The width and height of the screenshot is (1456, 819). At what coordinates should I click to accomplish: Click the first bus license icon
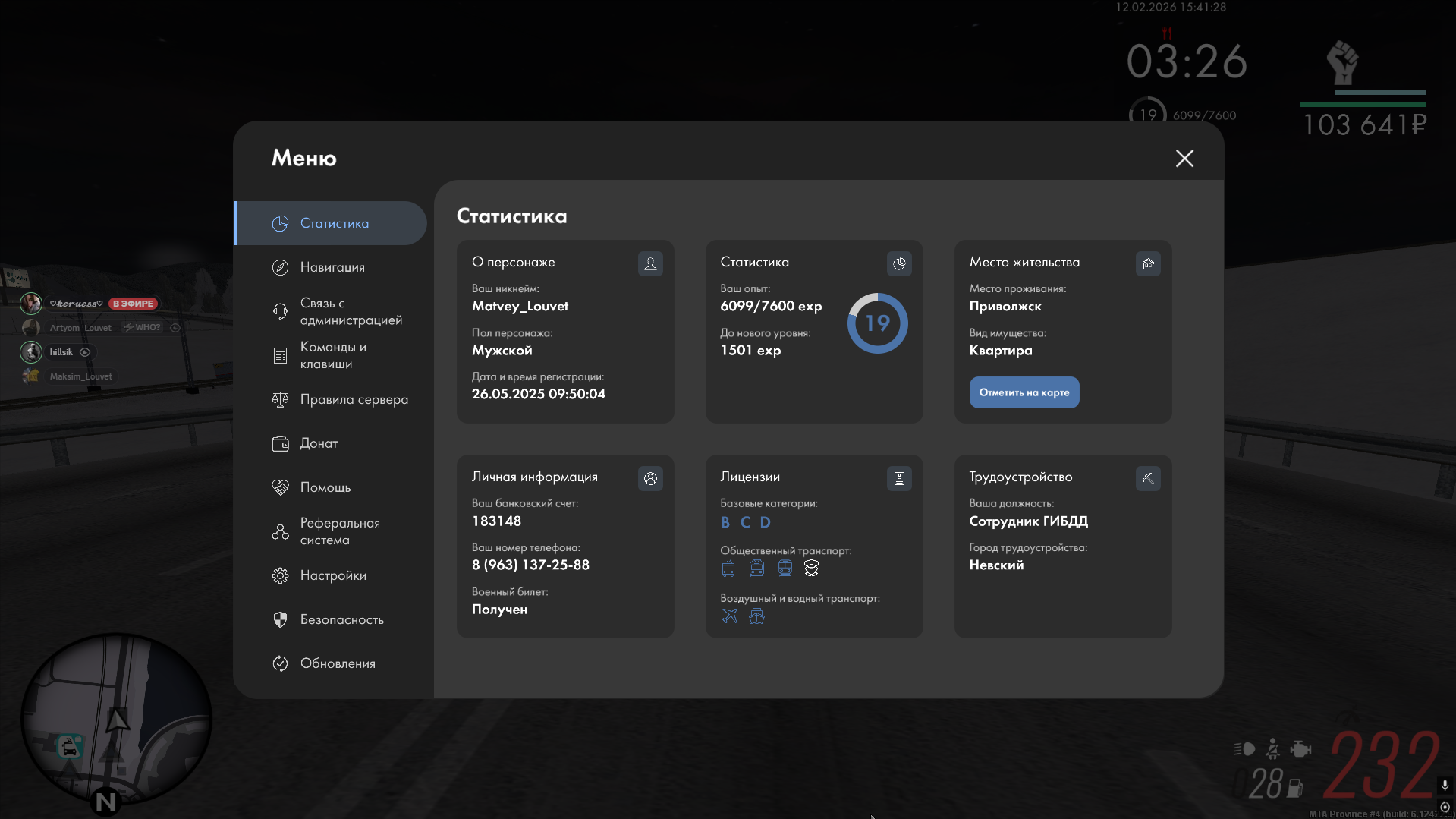tap(728, 569)
